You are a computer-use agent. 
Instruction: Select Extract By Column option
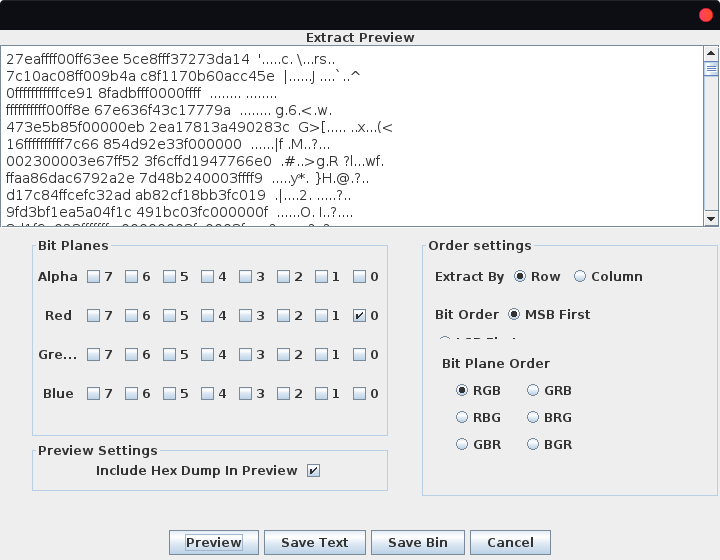pyautogui.click(x=580, y=276)
